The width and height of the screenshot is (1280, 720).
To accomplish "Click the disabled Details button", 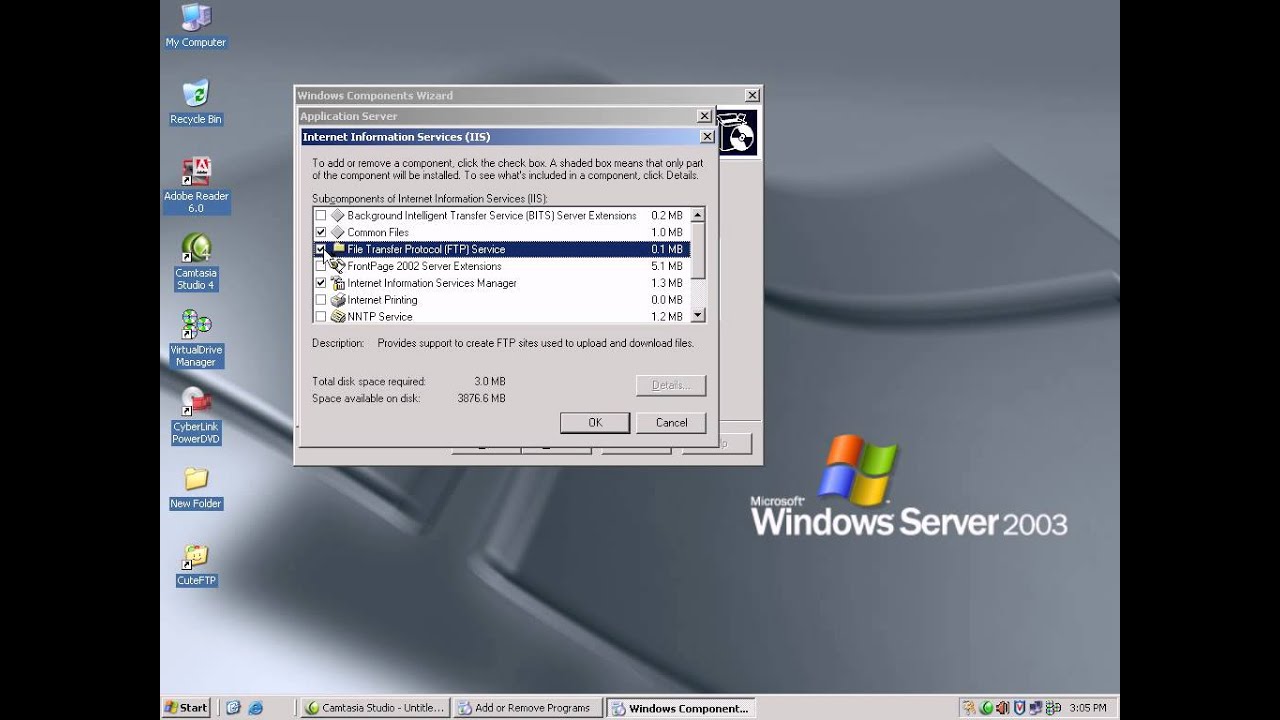I will [671, 385].
